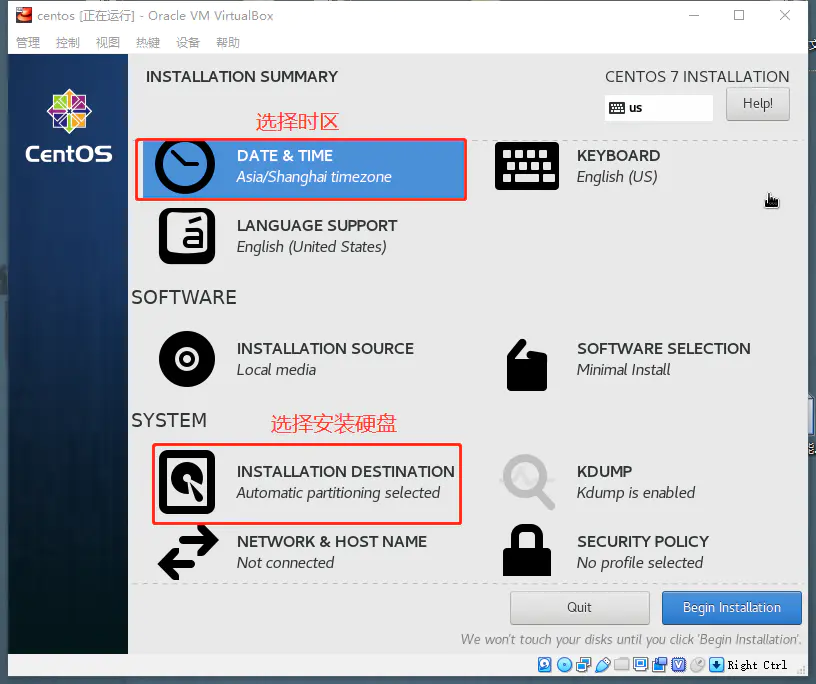Click the display settings status icon

pyautogui.click(x=641, y=665)
